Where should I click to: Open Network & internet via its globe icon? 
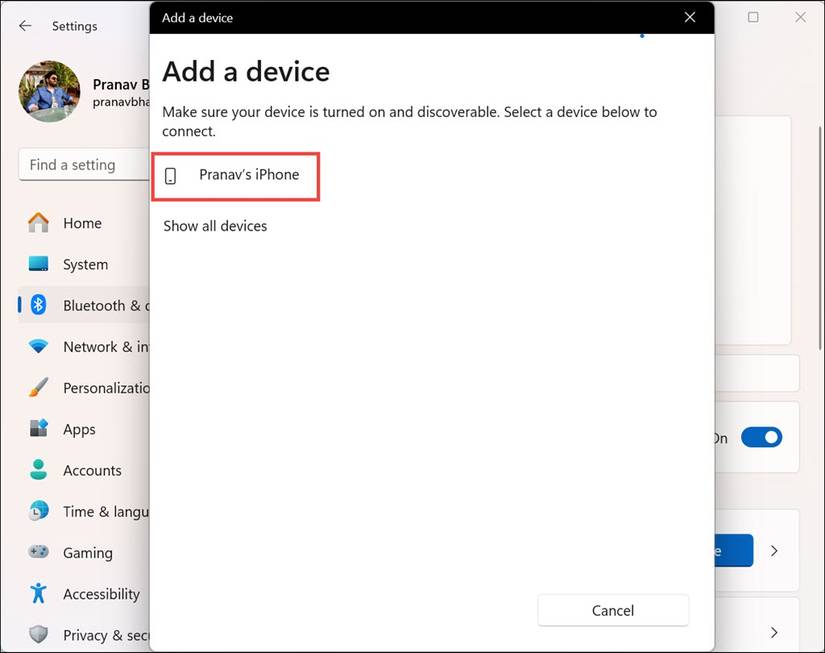[x=38, y=346]
